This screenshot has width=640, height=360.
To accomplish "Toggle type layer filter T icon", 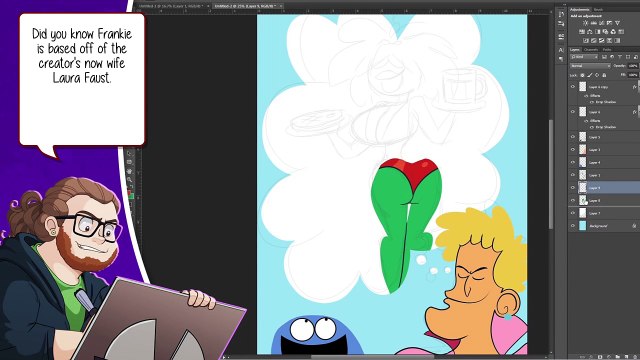I will 620,57.
